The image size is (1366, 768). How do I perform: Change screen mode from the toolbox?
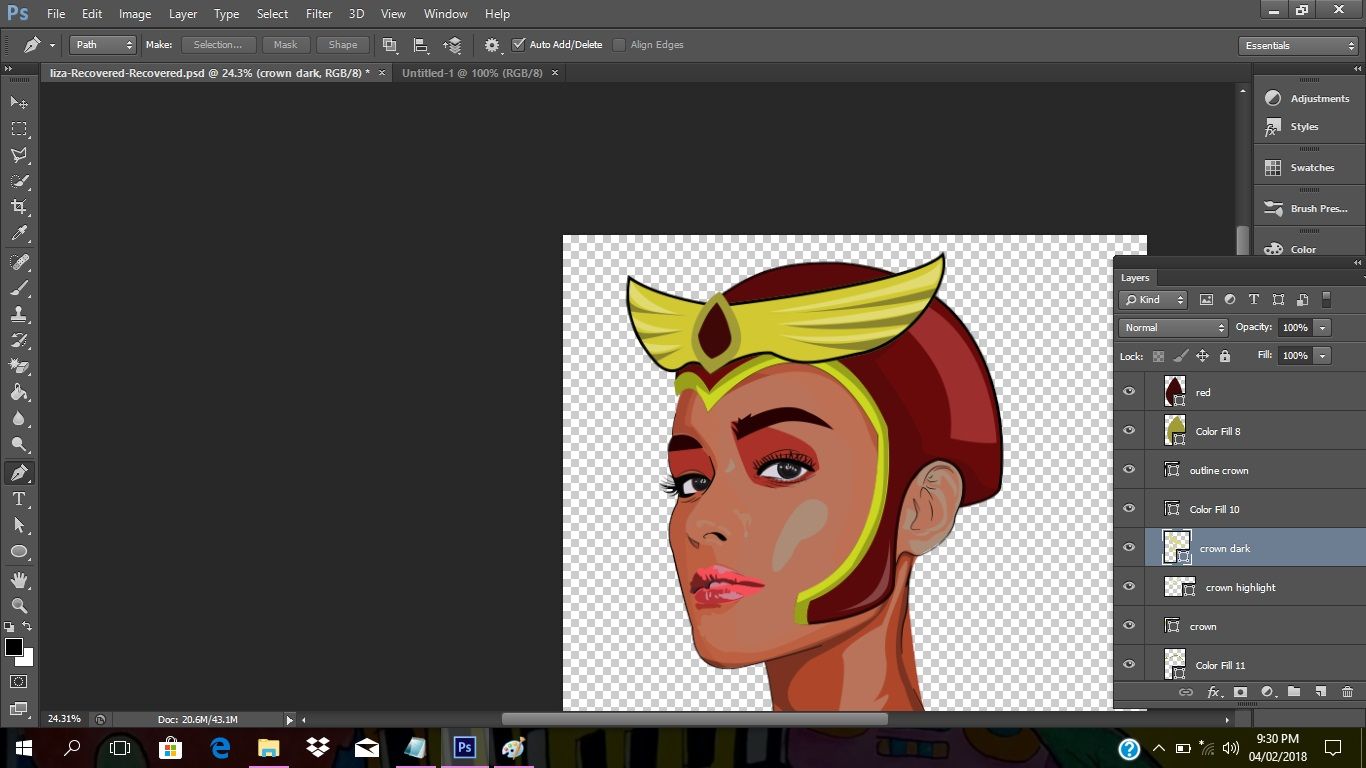pyautogui.click(x=19, y=708)
